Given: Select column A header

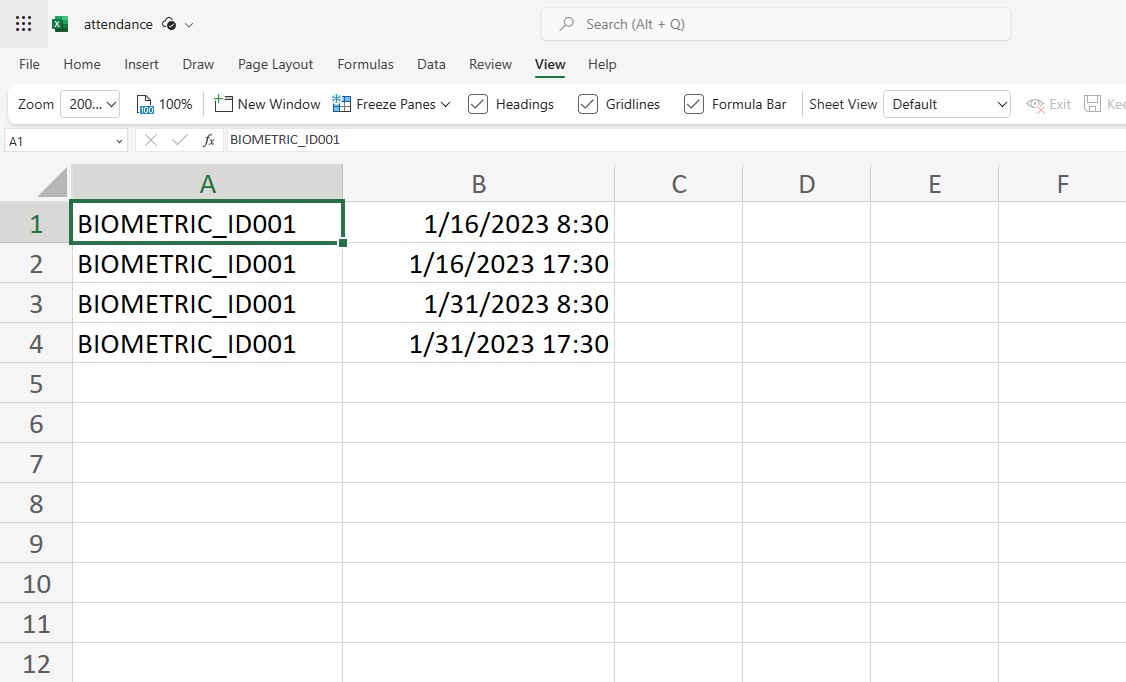Looking at the screenshot, I should click(x=208, y=184).
